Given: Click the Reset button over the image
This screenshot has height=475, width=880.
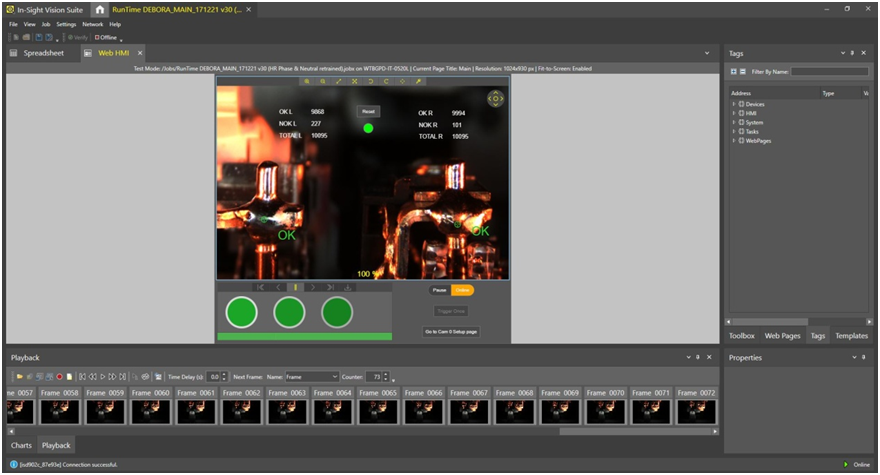Looking at the screenshot, I should (368, 112).
